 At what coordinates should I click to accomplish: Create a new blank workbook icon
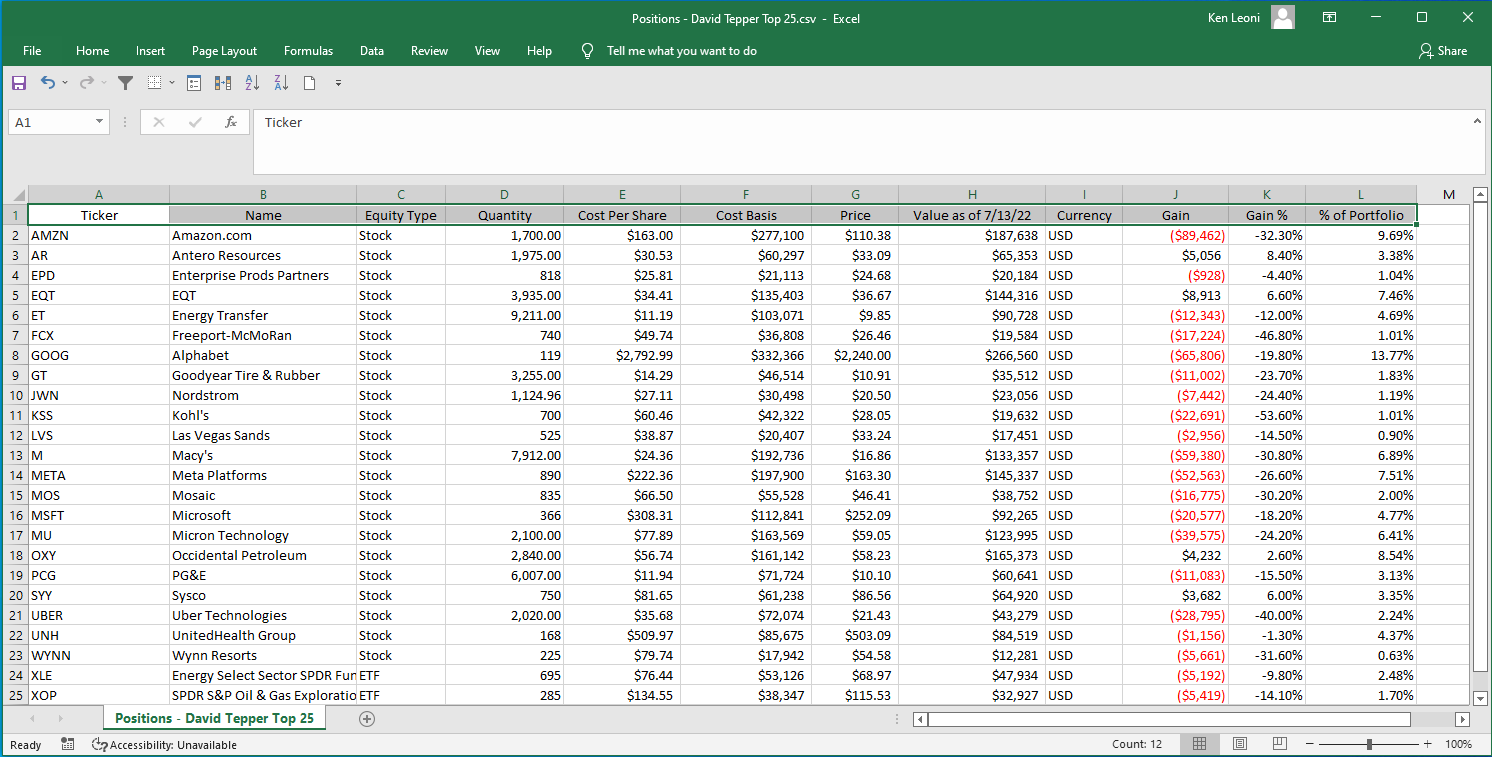(310, 83)
